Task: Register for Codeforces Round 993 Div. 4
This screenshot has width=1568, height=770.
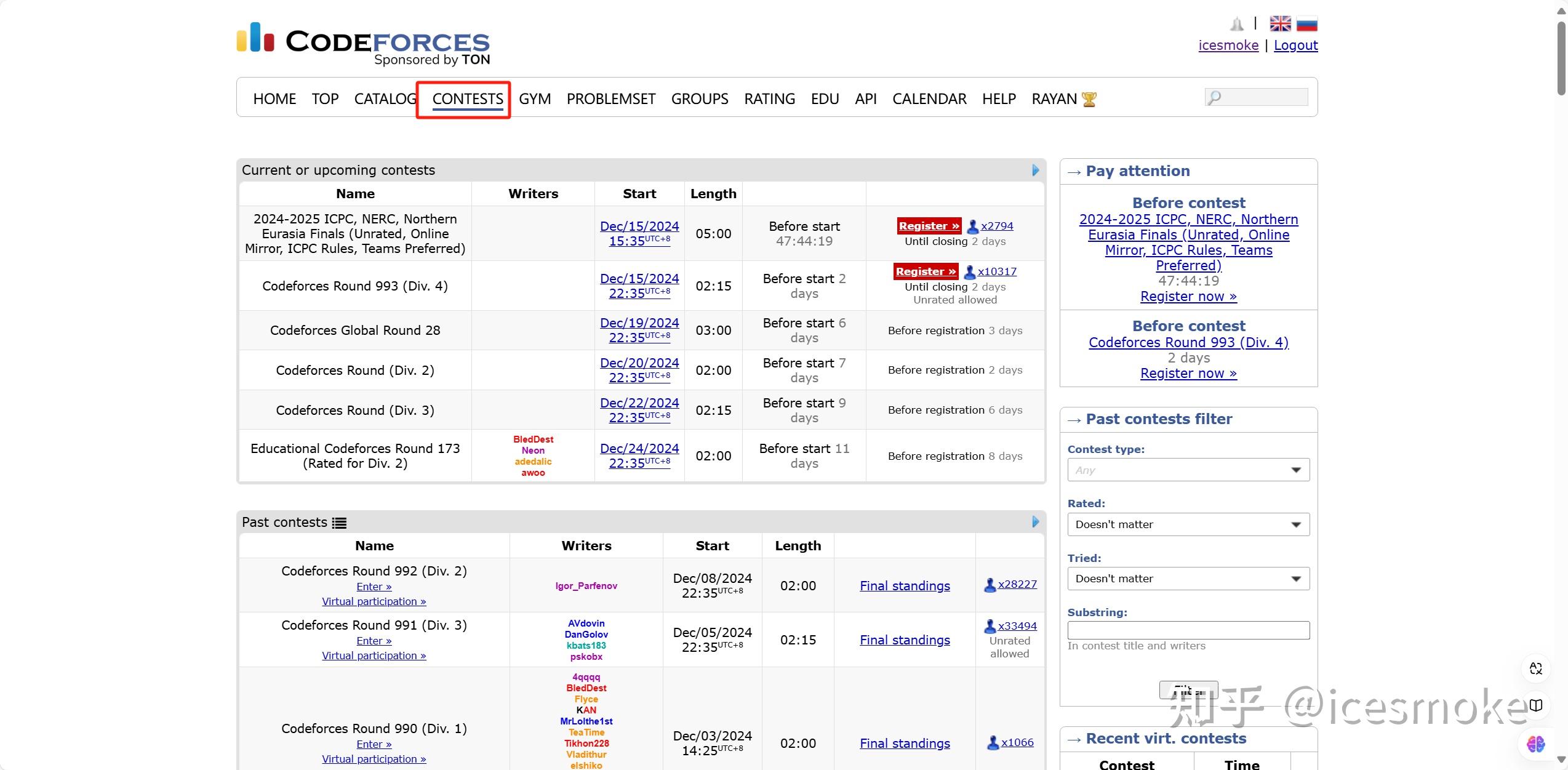Action: point(926,271)
